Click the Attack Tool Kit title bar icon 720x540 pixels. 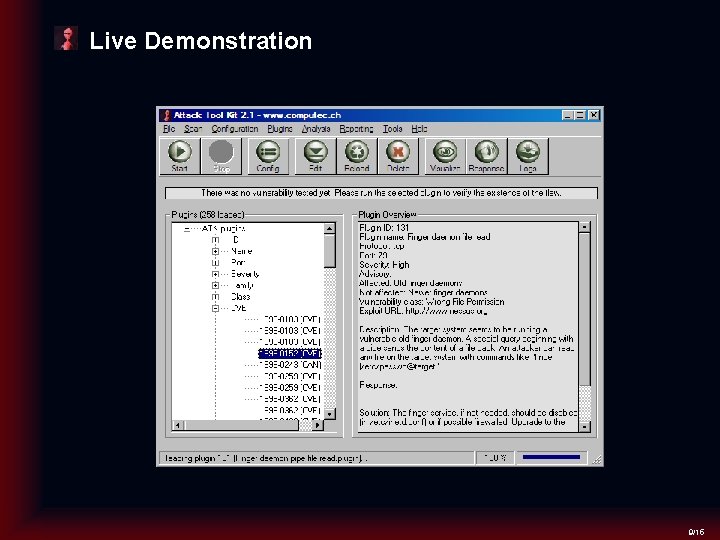coord(167,115)
